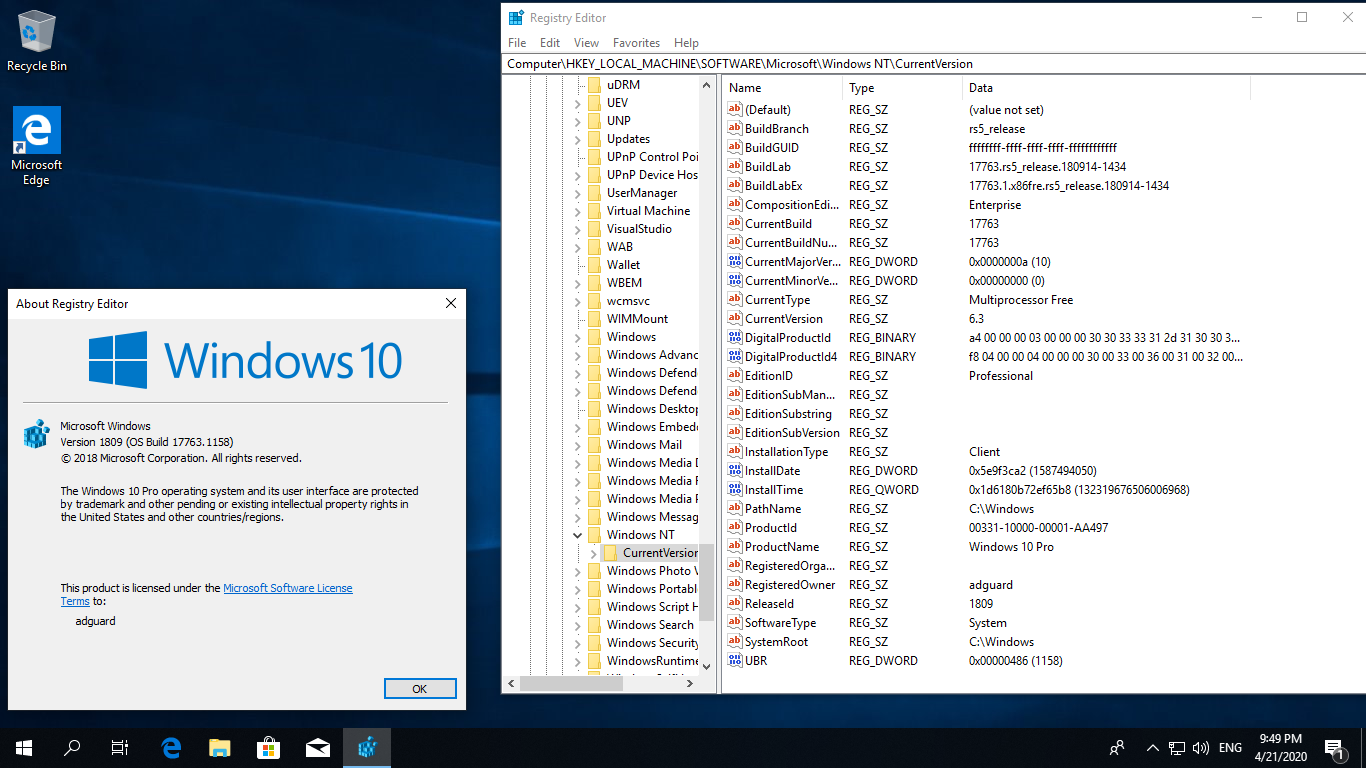This screenshot has width=1366, height=768.
Task: Select the CurrentBuild value name
Action: click(778, 224)
